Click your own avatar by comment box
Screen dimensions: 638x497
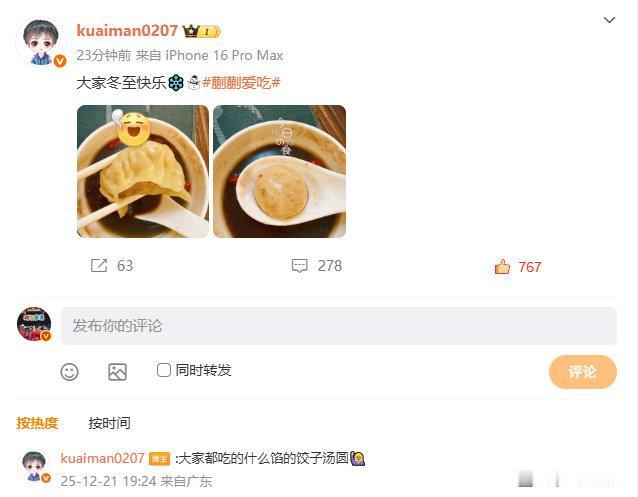click(x=34, y=324)
